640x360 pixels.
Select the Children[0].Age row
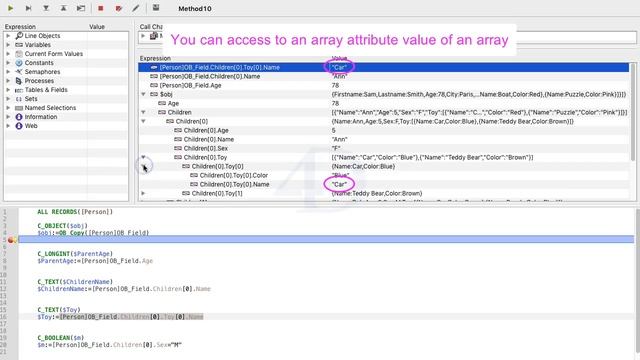click(384, 130)
